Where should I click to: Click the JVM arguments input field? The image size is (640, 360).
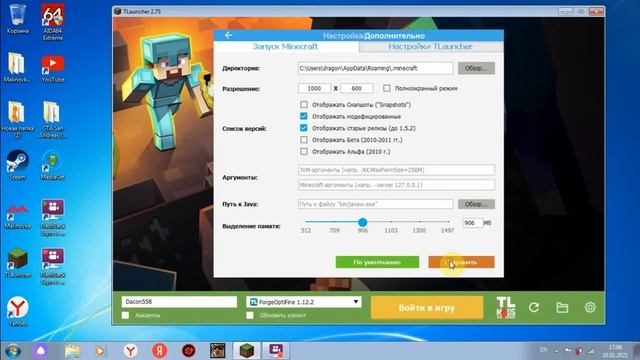click(396, 170)
